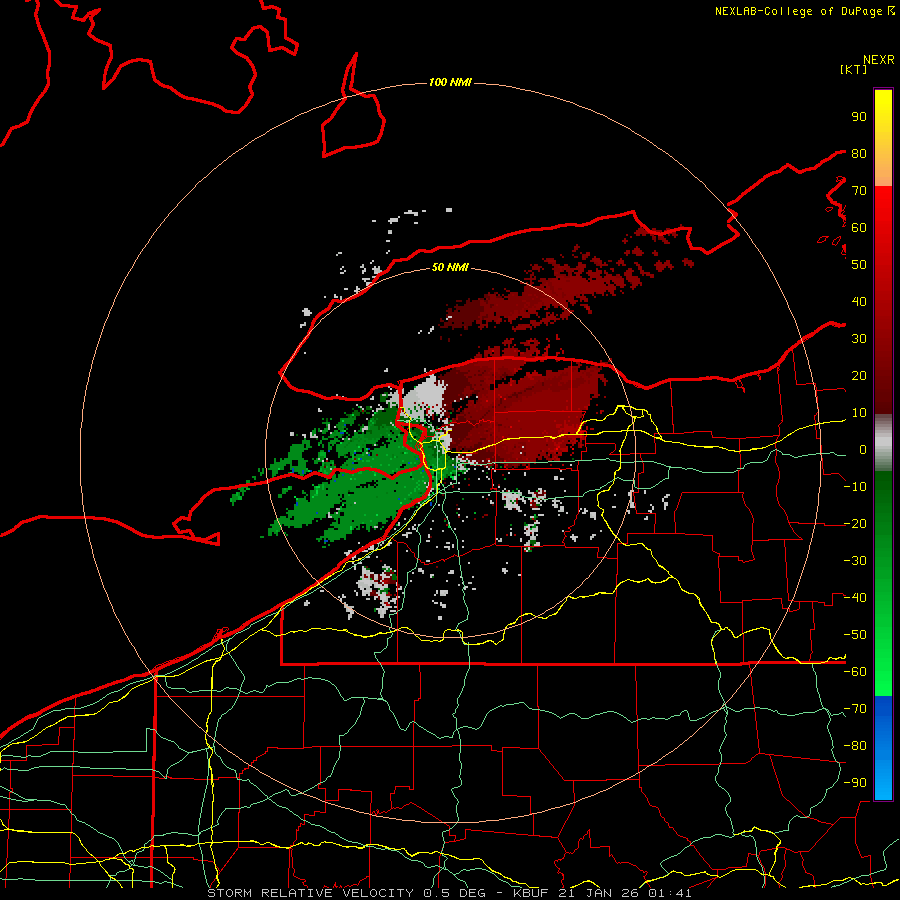Click the positive 20 value on velocity scale
Image resolution: width=900 pixels, height=900 pixels.
tap(859, 376)
